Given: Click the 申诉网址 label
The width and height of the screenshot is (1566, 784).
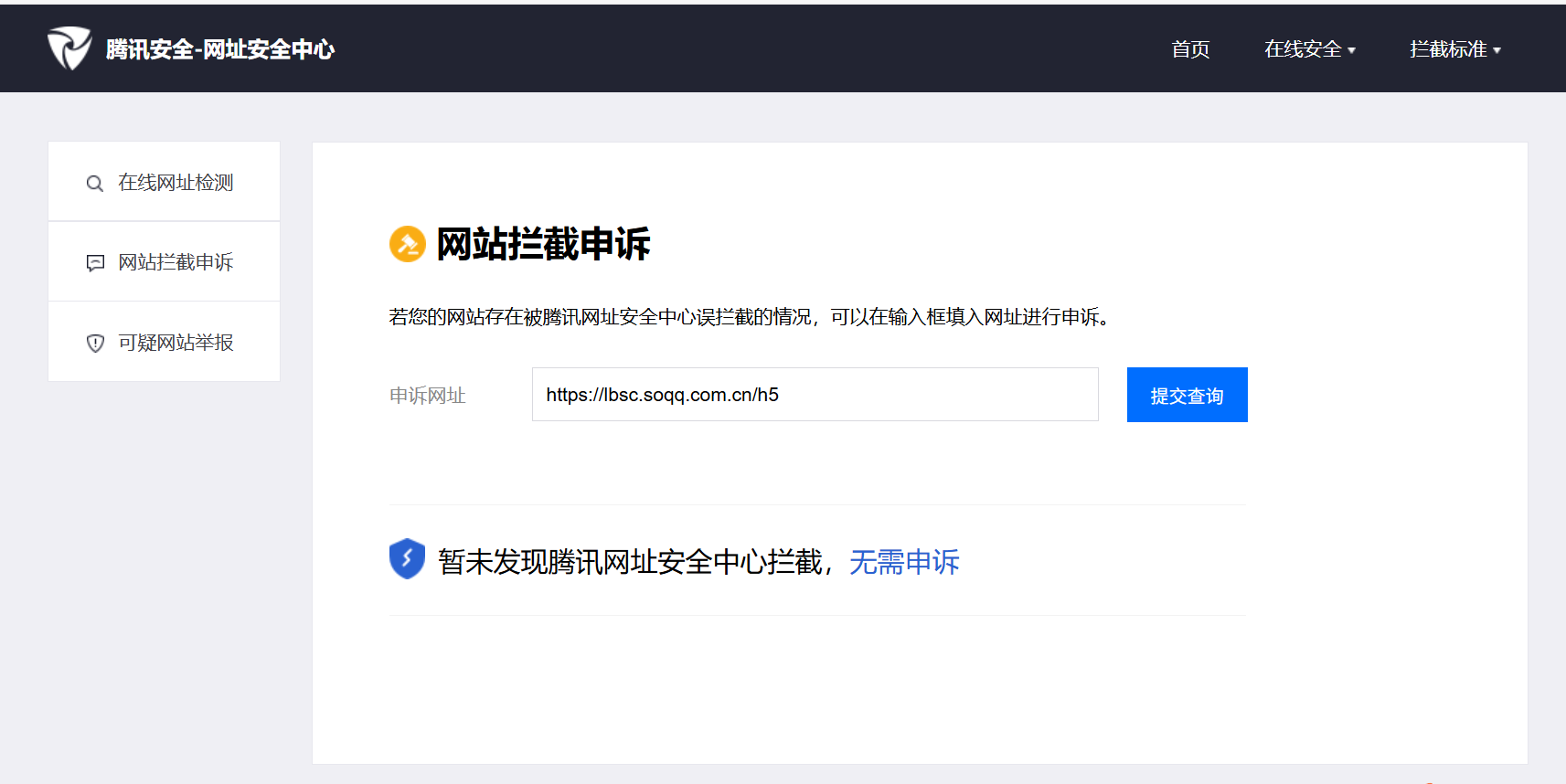Looking at the screenshot, I should coord(428,396).
